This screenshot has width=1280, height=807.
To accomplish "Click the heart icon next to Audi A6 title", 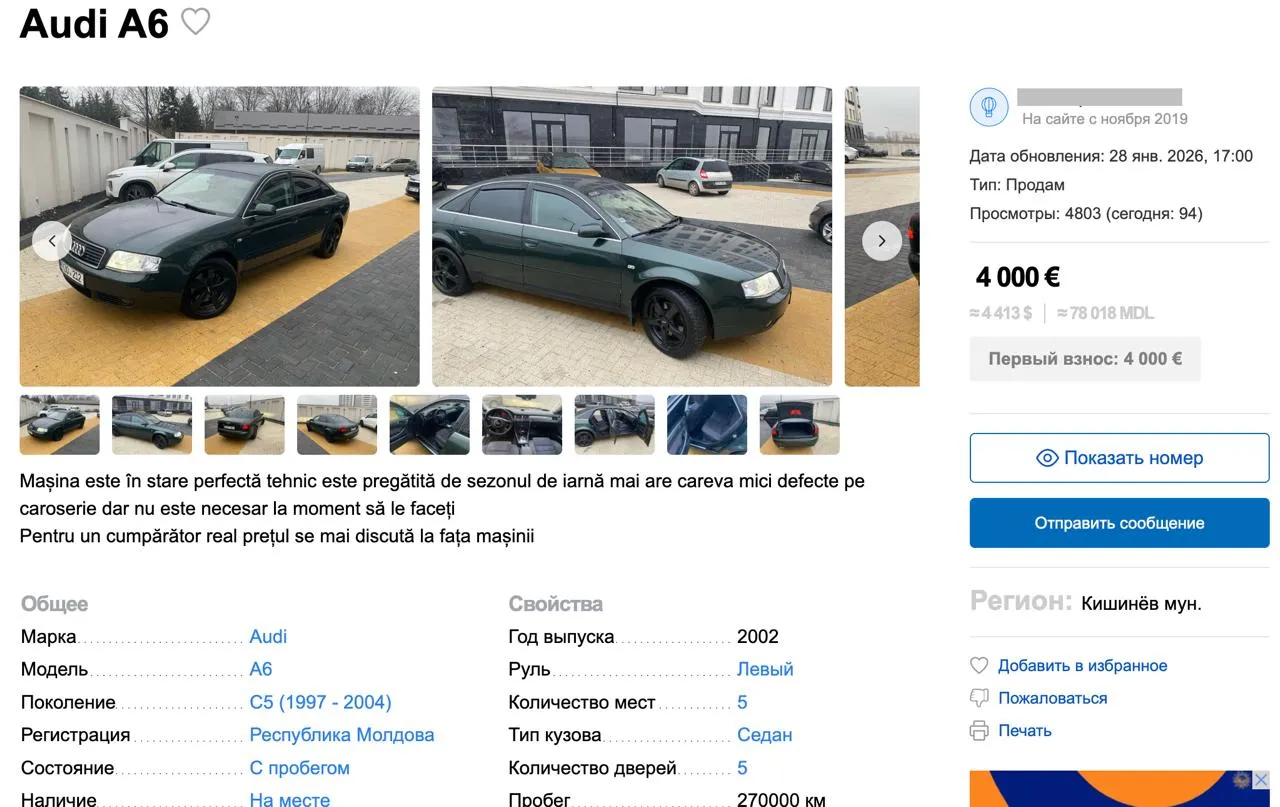I will point(195,21).
